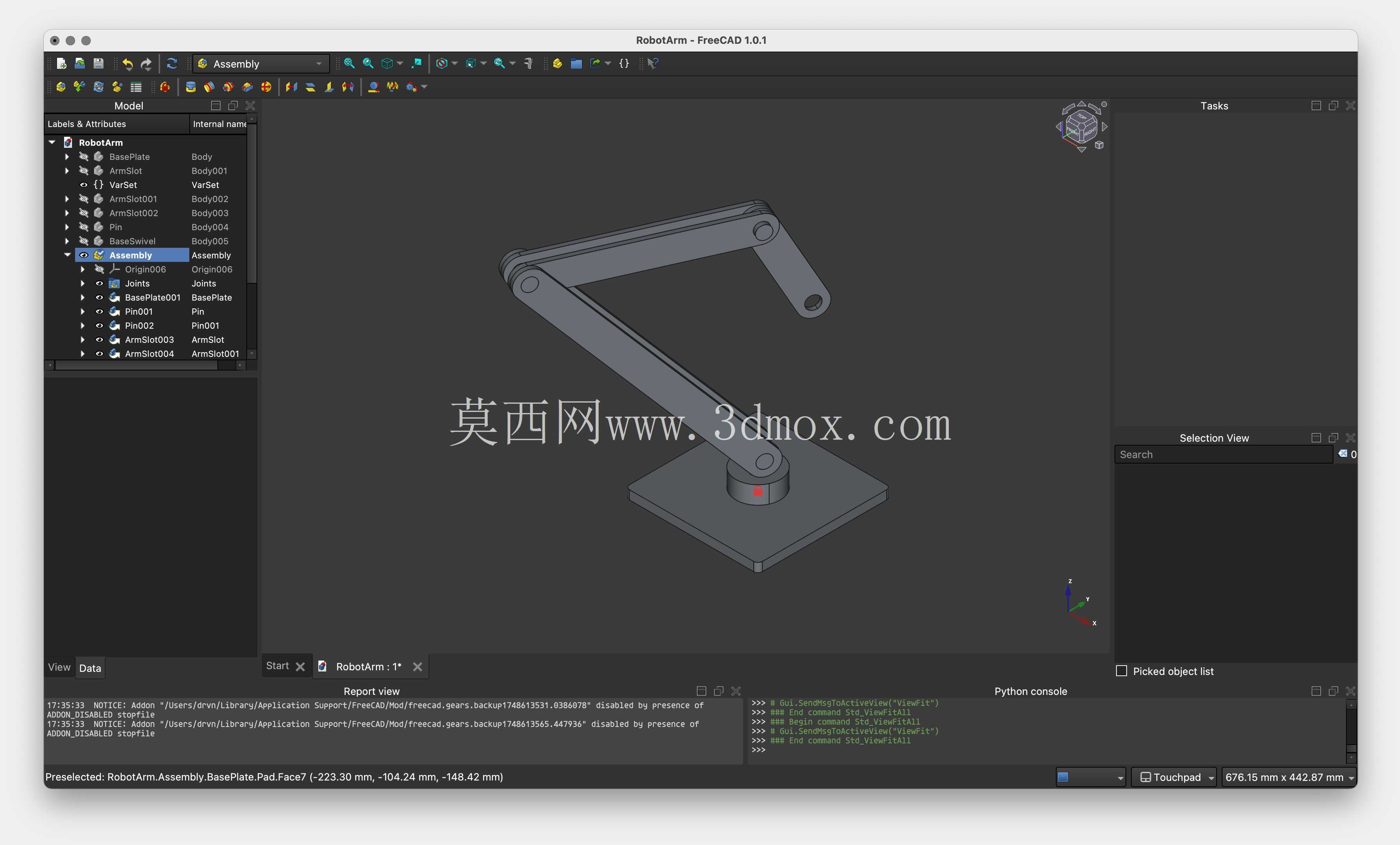Open a document file

[79, 64]
